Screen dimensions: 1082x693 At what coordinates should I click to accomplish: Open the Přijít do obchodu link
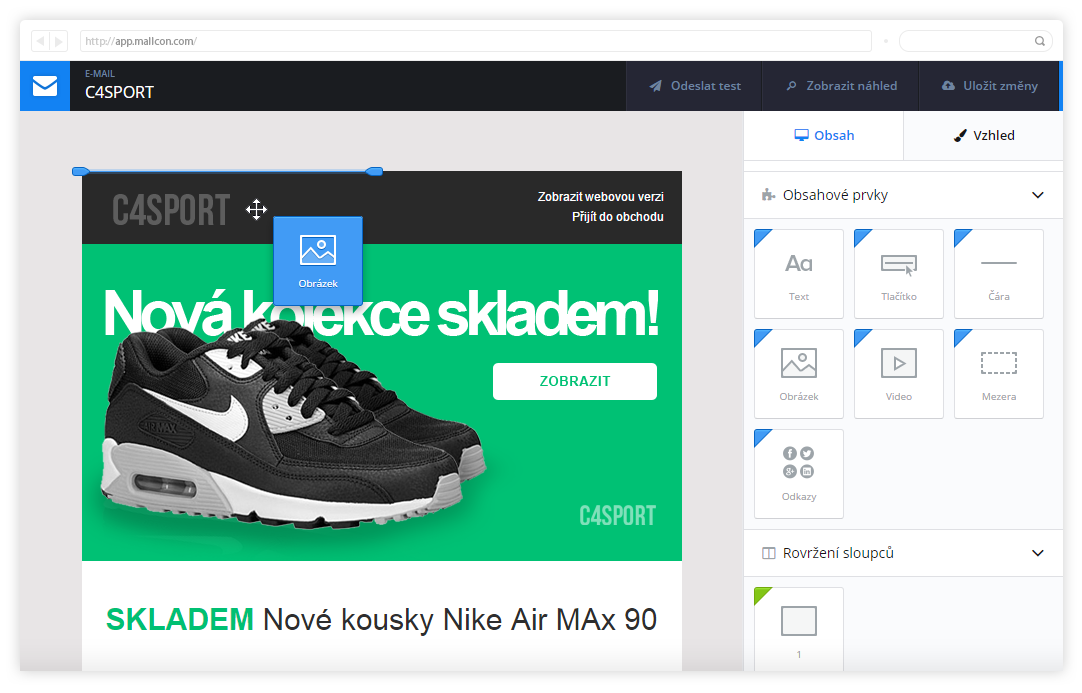(x=618, y=217)
